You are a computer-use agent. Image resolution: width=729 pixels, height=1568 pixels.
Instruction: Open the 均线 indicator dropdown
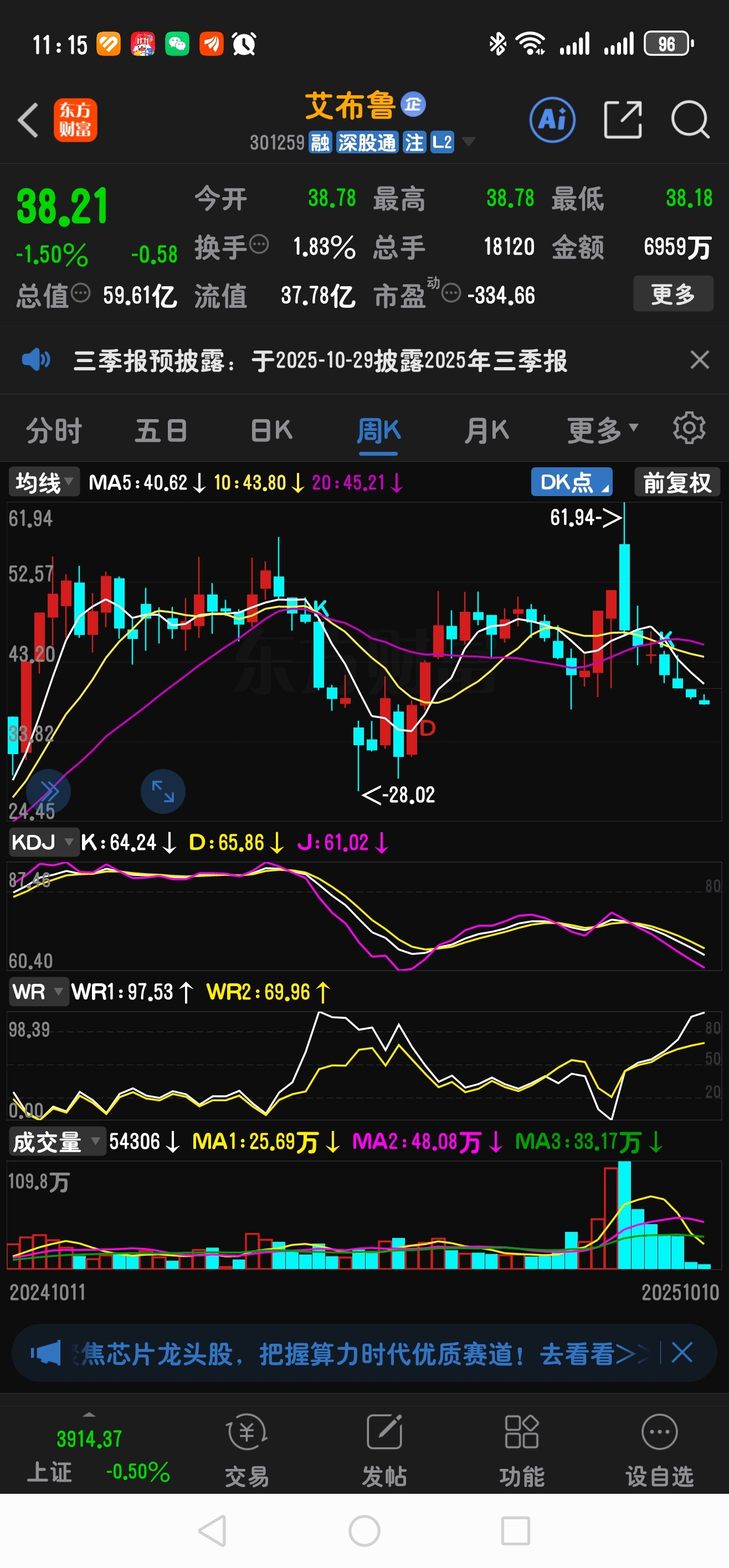point(44,483)
